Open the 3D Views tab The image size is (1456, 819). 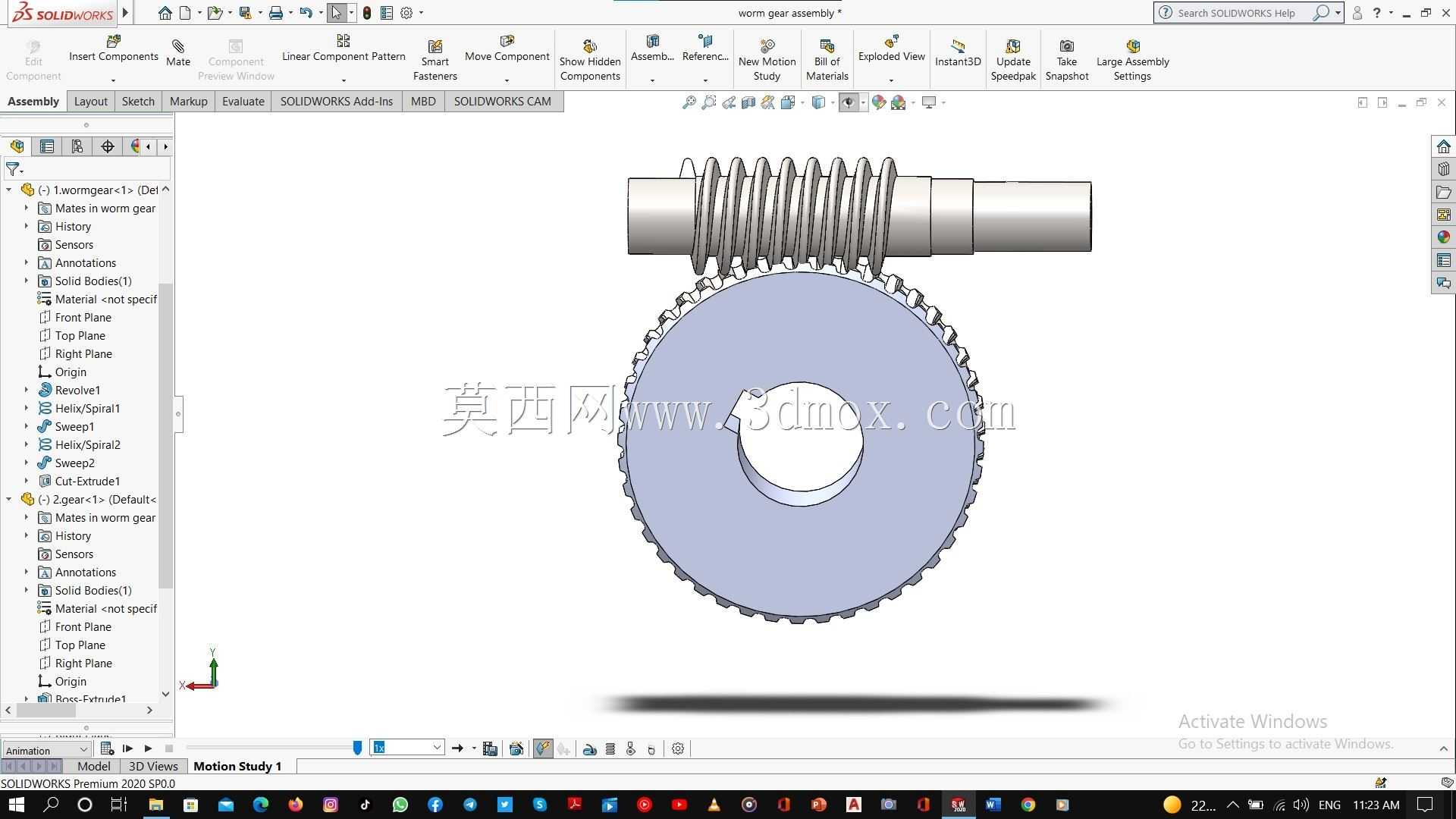tap(153, 767)
